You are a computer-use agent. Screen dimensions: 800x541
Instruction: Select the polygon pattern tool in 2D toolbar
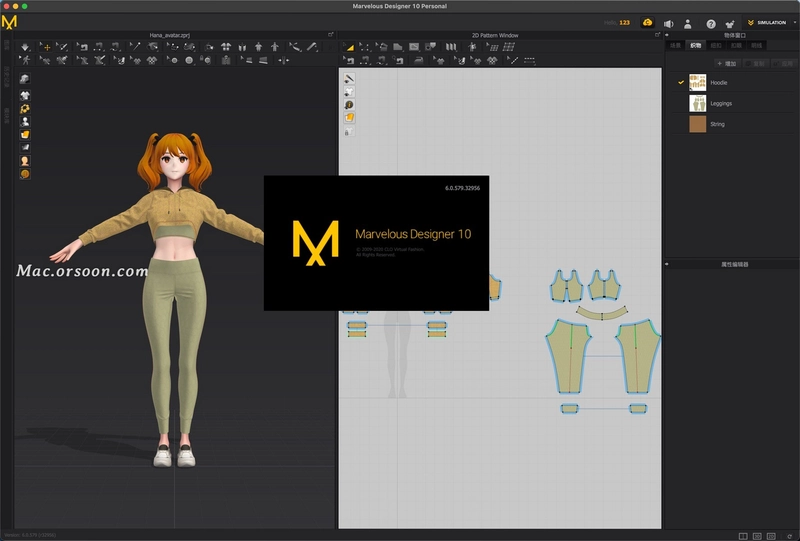click(398, 47)
